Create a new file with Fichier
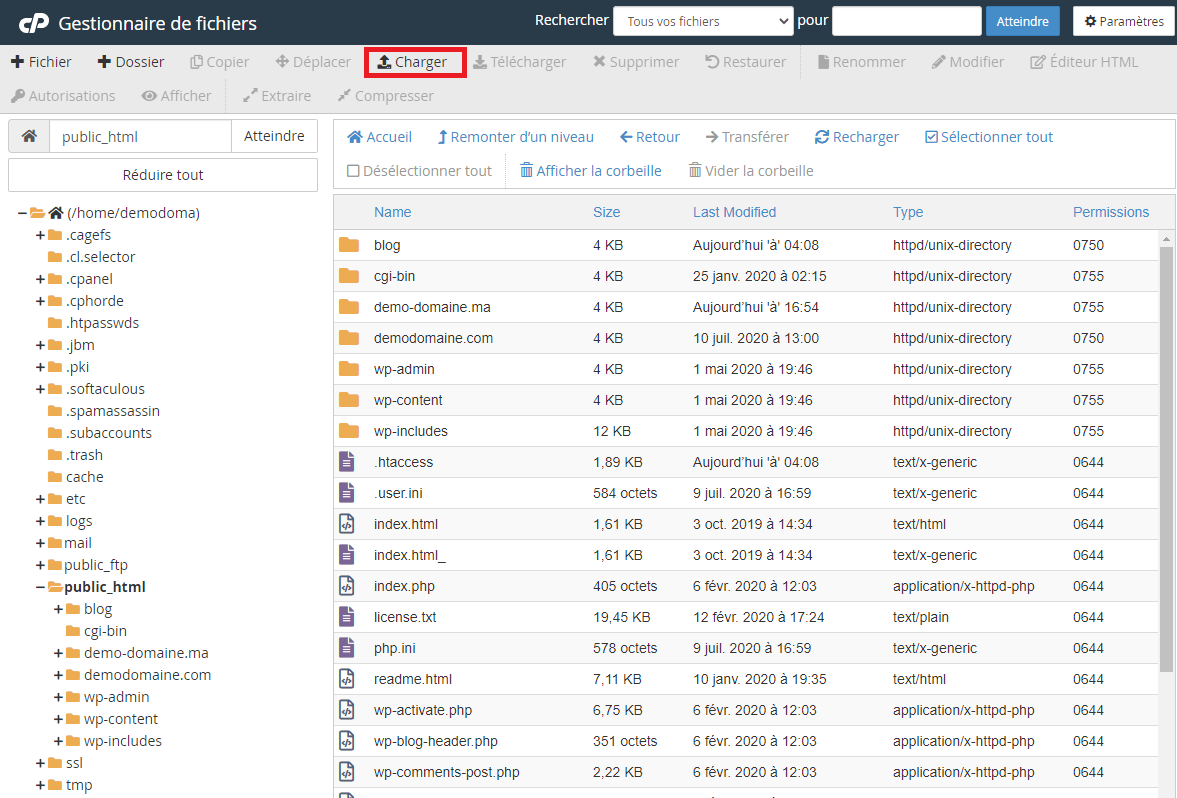1177x798 pixels. [41, 62]
